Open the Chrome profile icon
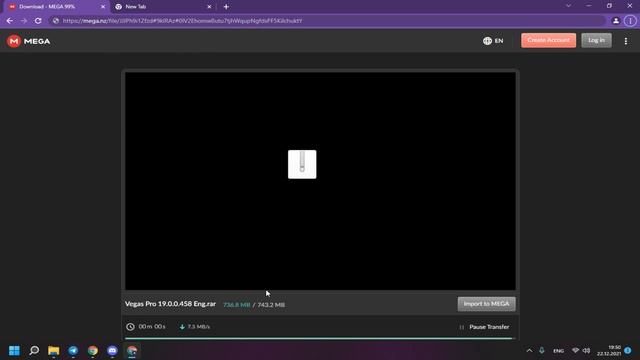The height and width of the screenshot is (360, 640). [x=616, y=20]
